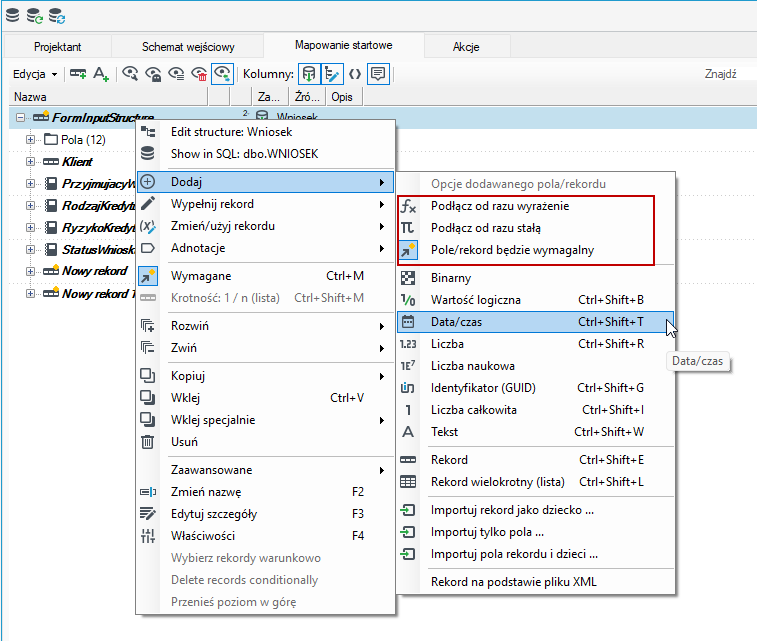Click the fx icon beside Podłącz od razu wyrażenie
Image resolution: width=757 pixels, height=641 pixels.
[408, 206]
